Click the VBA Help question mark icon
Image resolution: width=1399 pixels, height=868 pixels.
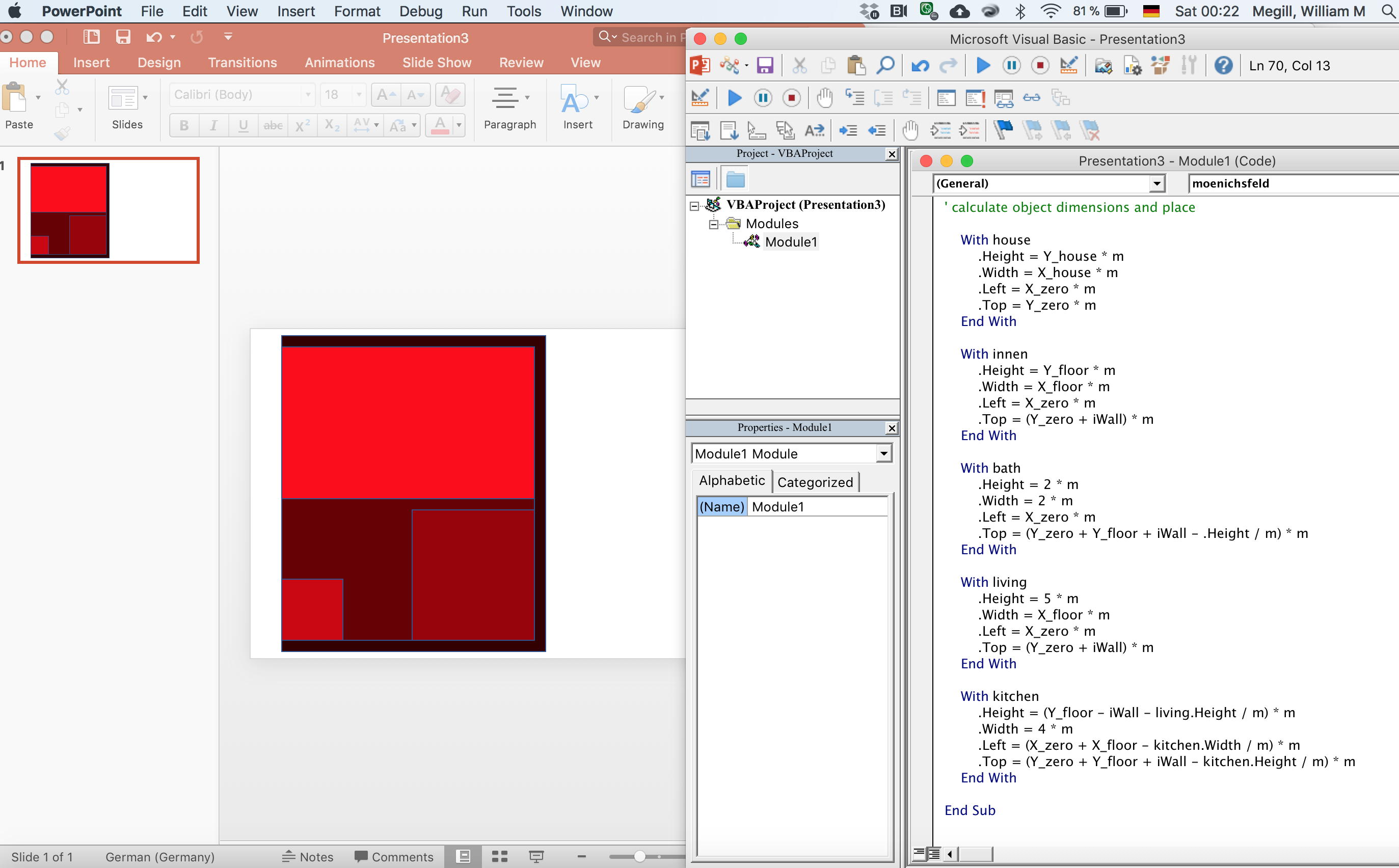pyautogui.click(x=1223, y=65)
